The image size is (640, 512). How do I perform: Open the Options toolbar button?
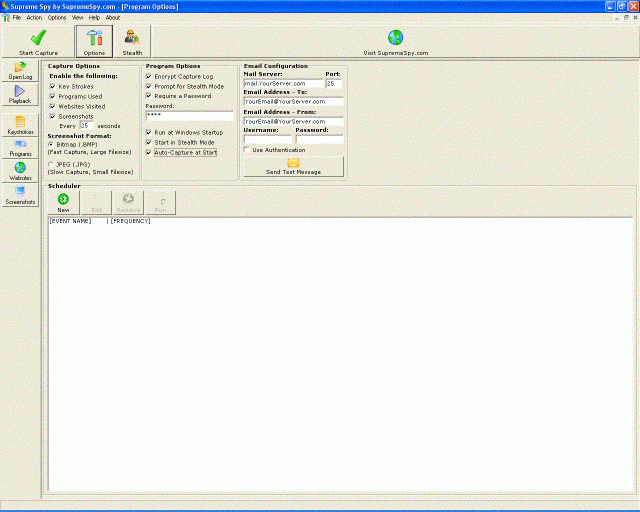pyautogui.click(x=94, y=41)
